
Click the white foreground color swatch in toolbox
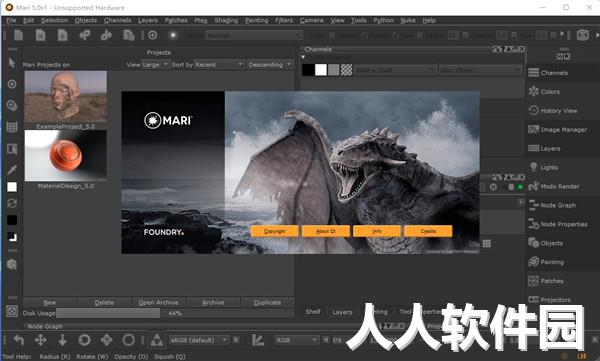coord(12,187)
